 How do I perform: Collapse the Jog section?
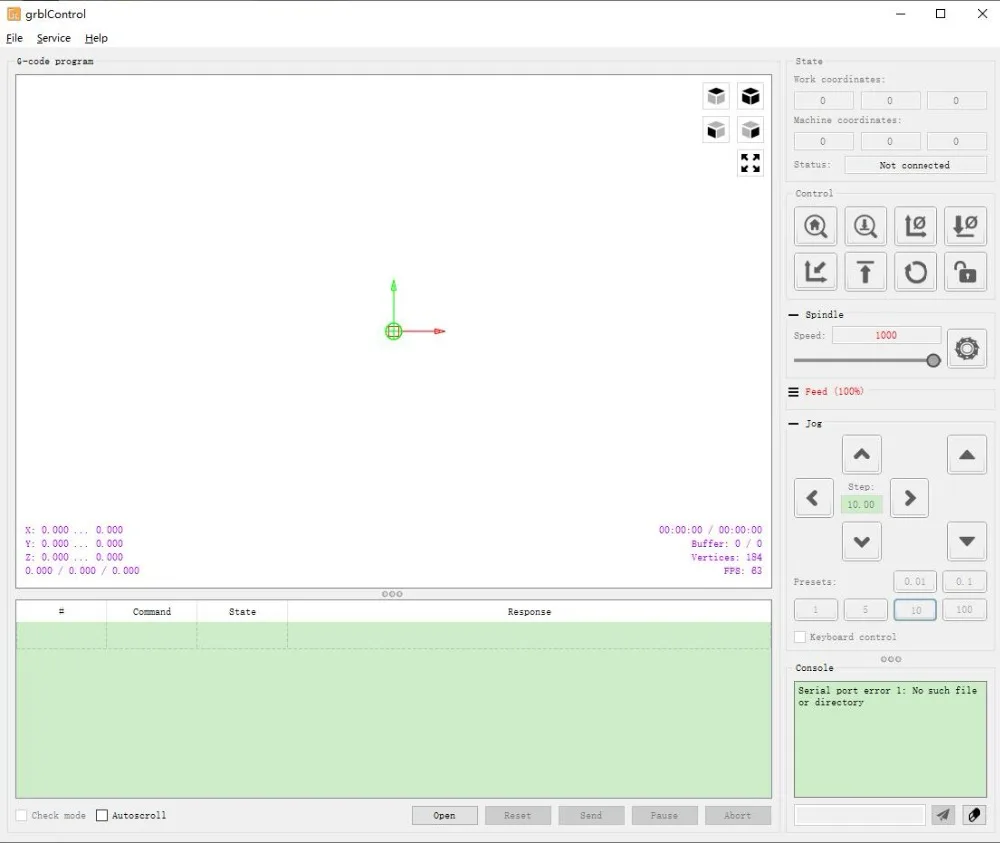[793, 423]
